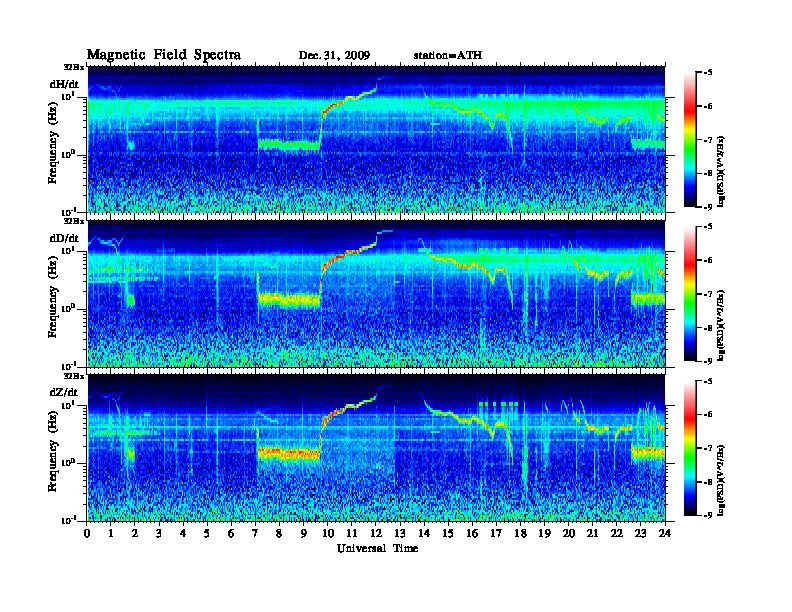This screenshot has width=792, height=612.
Task: Click the dD/dt panel color bar
Action: coord(690,294)
